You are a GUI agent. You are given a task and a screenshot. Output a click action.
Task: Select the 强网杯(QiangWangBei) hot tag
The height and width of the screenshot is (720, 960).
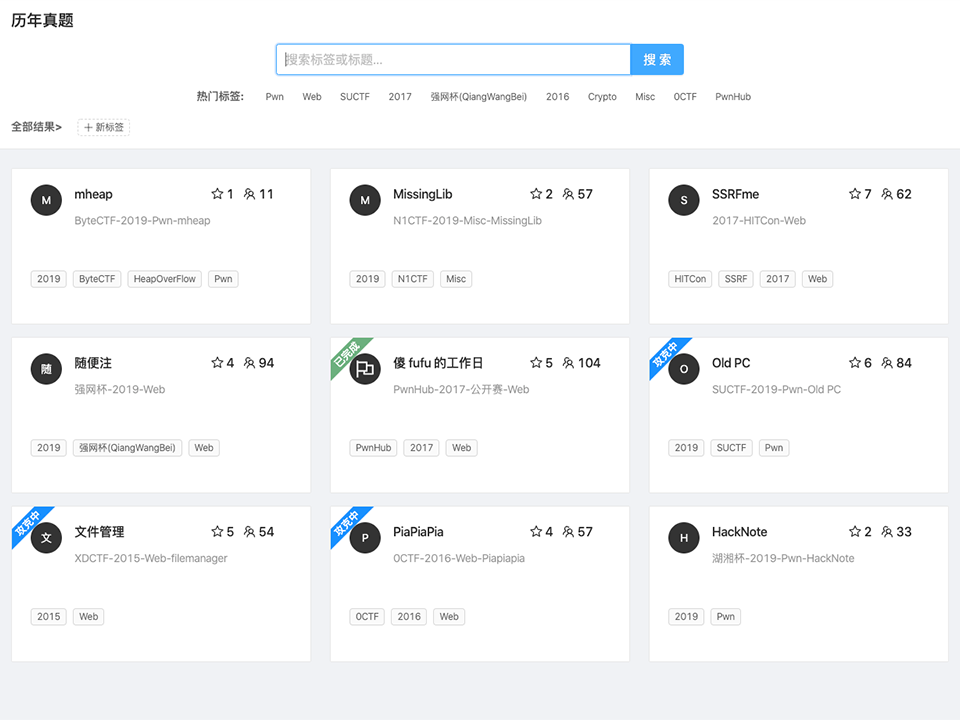(478, 97)
